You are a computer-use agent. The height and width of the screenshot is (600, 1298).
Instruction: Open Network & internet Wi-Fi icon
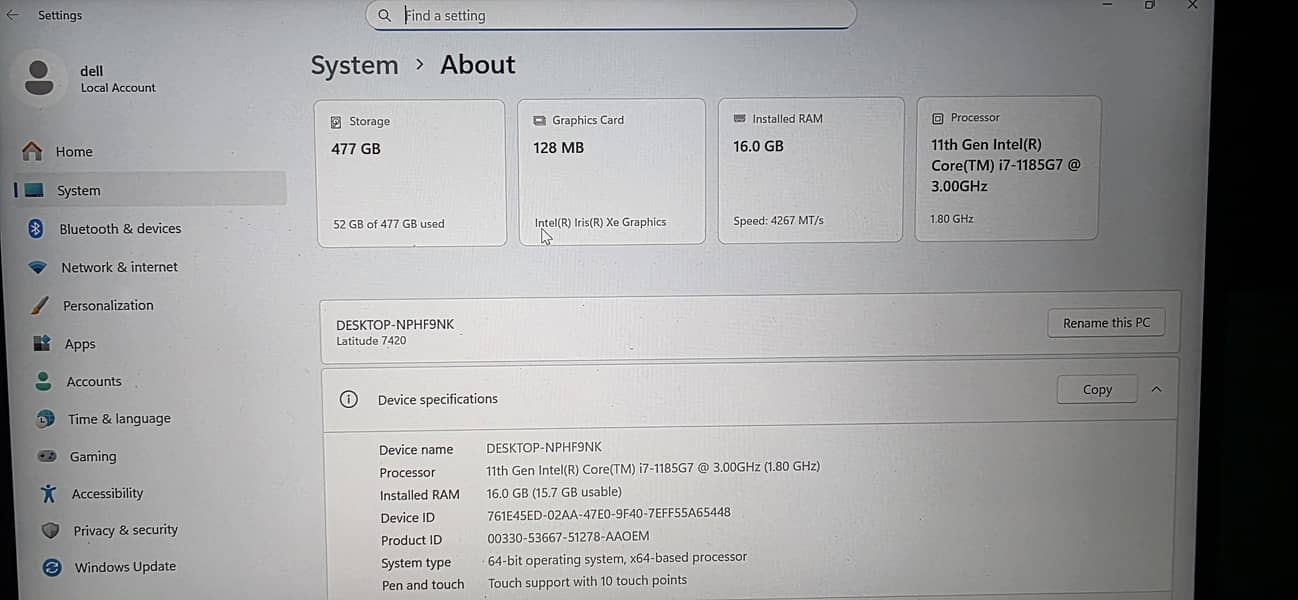click(37, 268)
